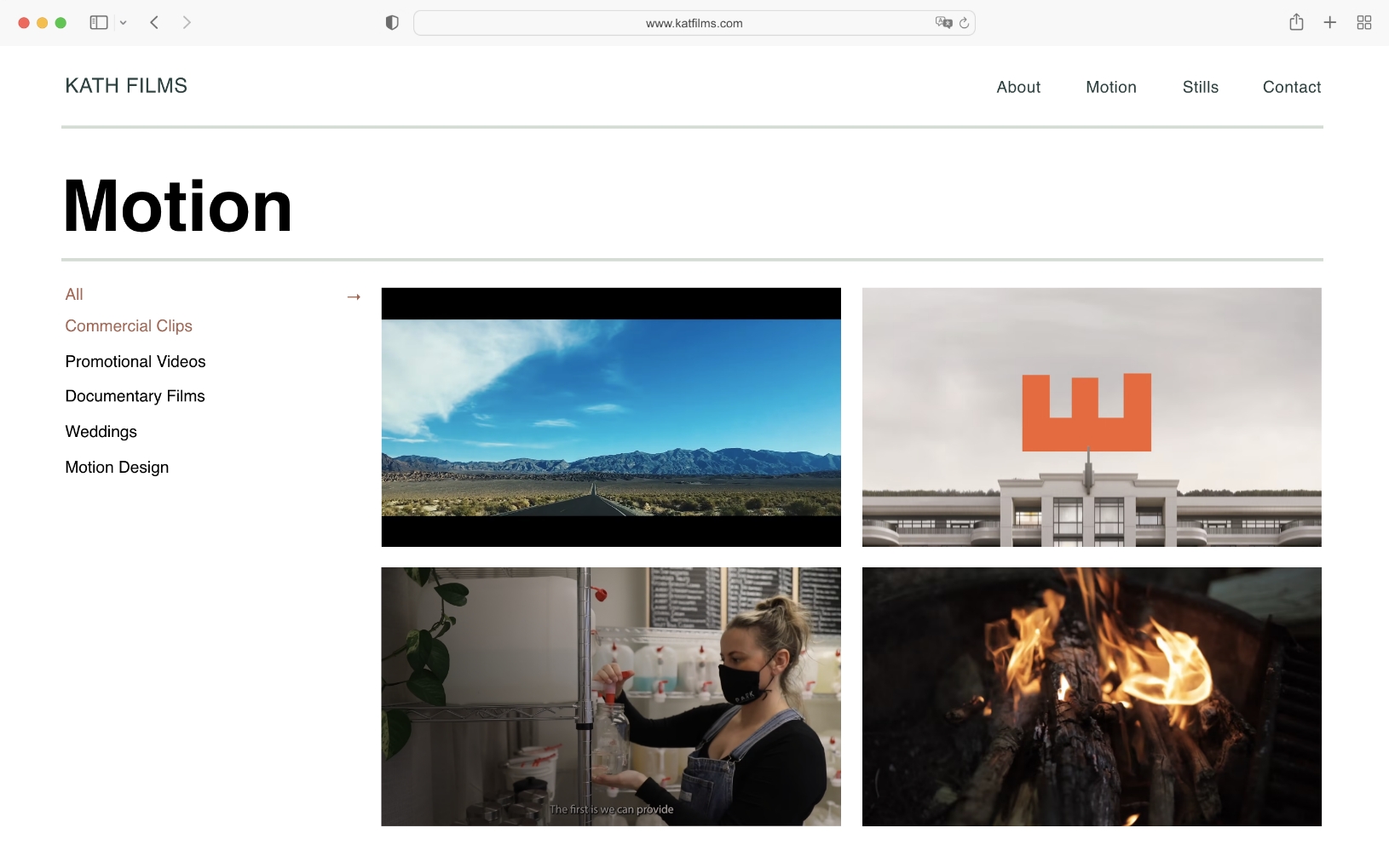Click the browser forward arrow
This screenshot has width=1389, height=868.
tap(187, 23)
